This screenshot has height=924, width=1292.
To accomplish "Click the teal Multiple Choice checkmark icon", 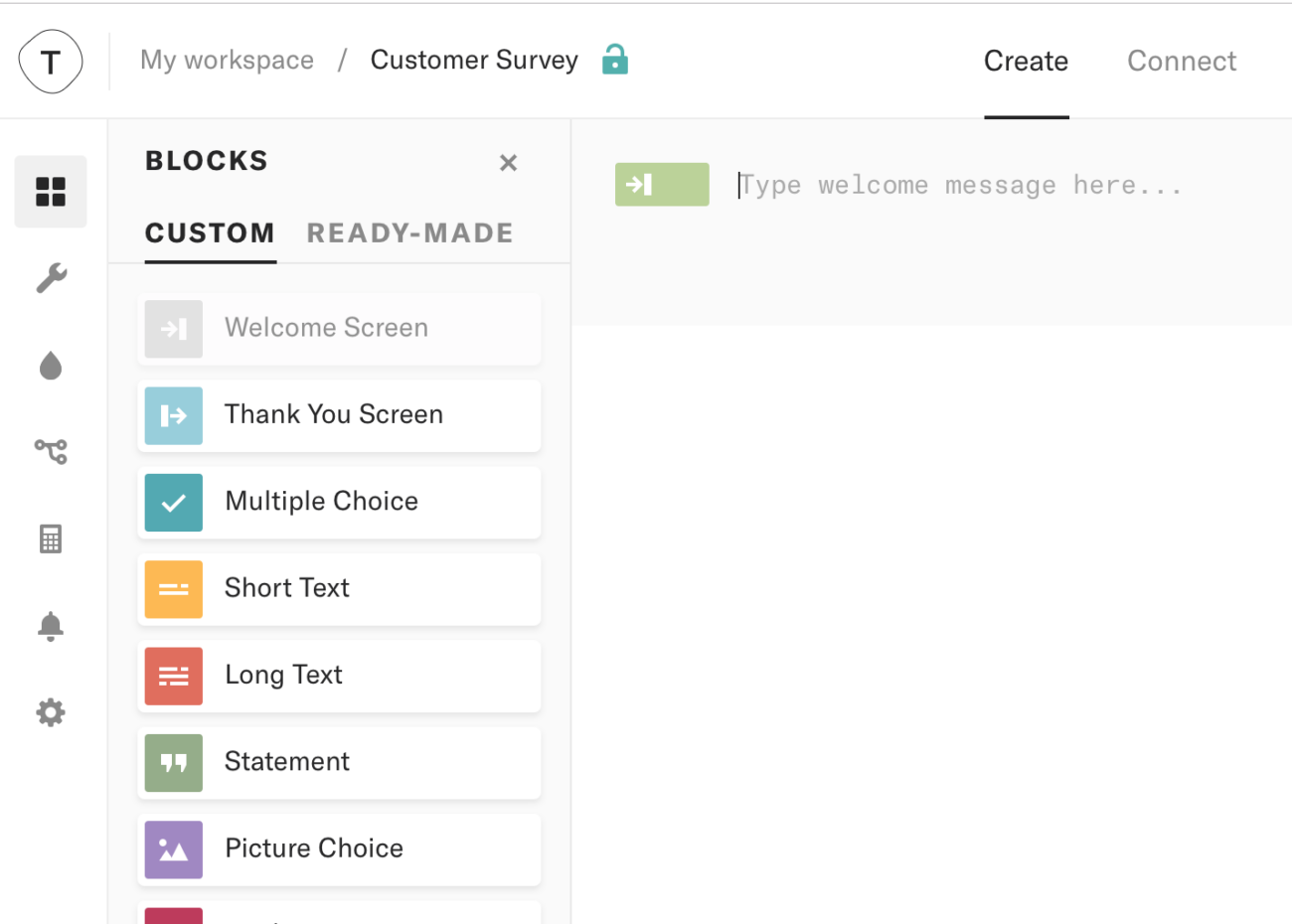I will tap(174, 503).
